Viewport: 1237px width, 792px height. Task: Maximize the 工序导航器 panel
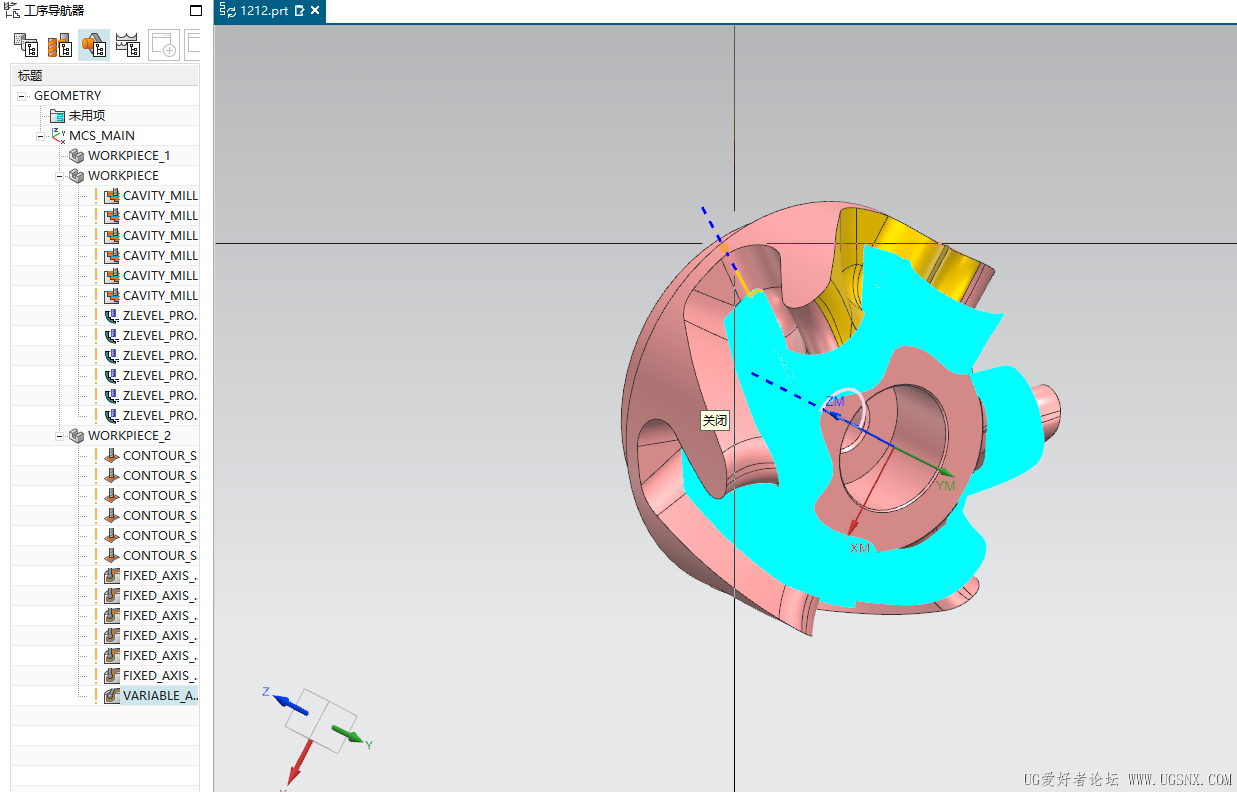pos(195,11)
